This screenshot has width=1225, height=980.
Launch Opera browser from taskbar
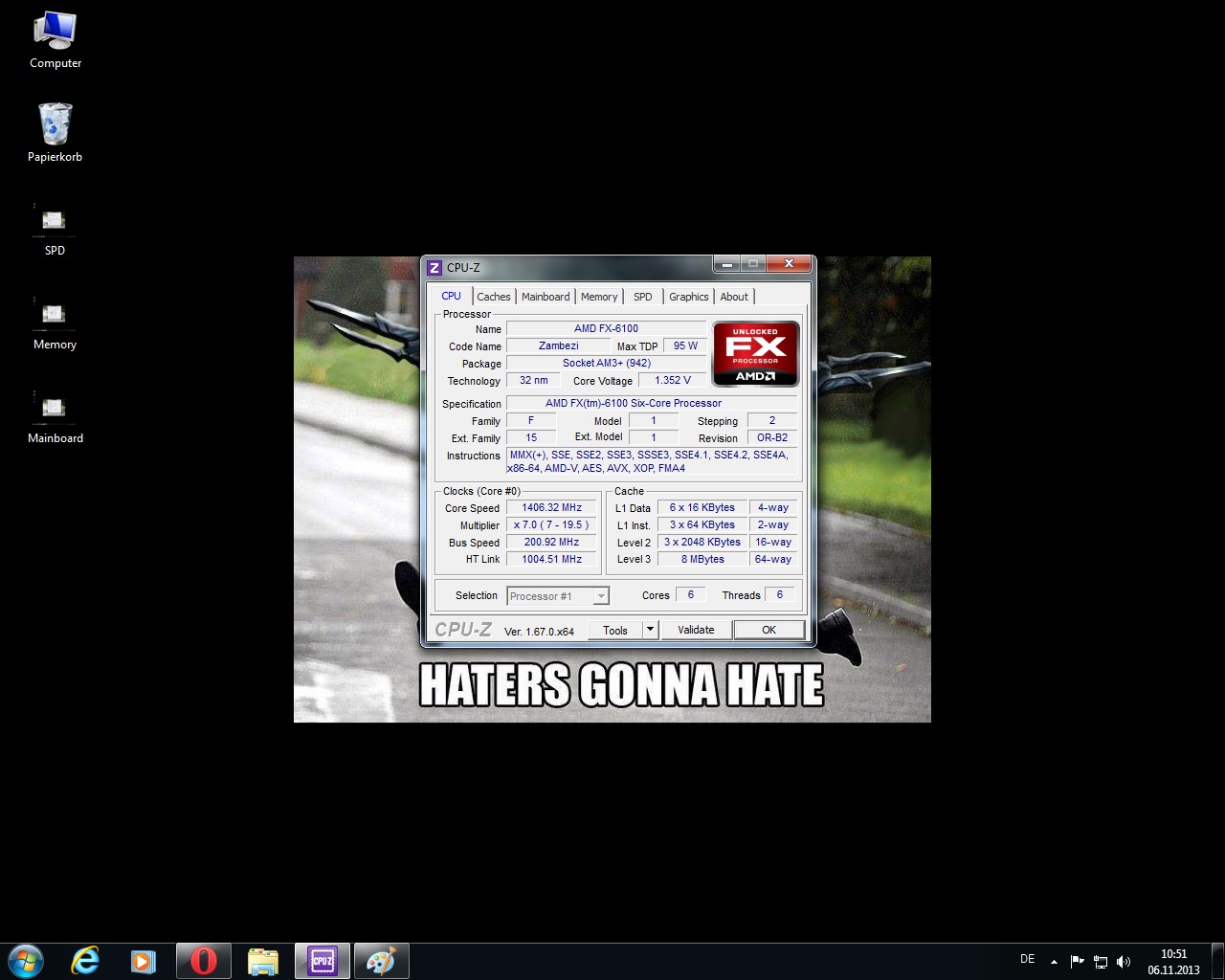tap(203, 961)
